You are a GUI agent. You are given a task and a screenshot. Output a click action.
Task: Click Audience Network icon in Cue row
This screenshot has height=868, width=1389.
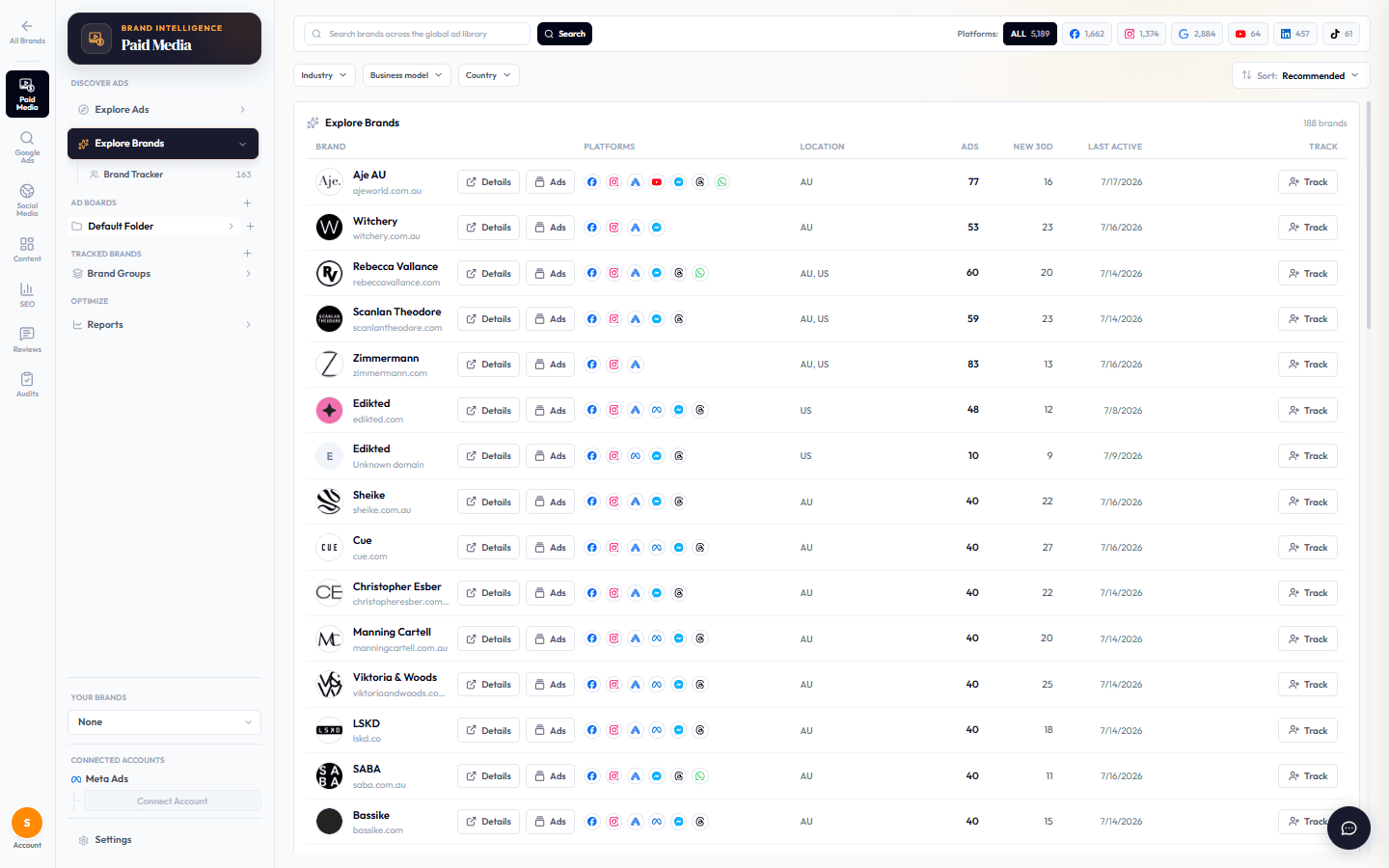636,548
